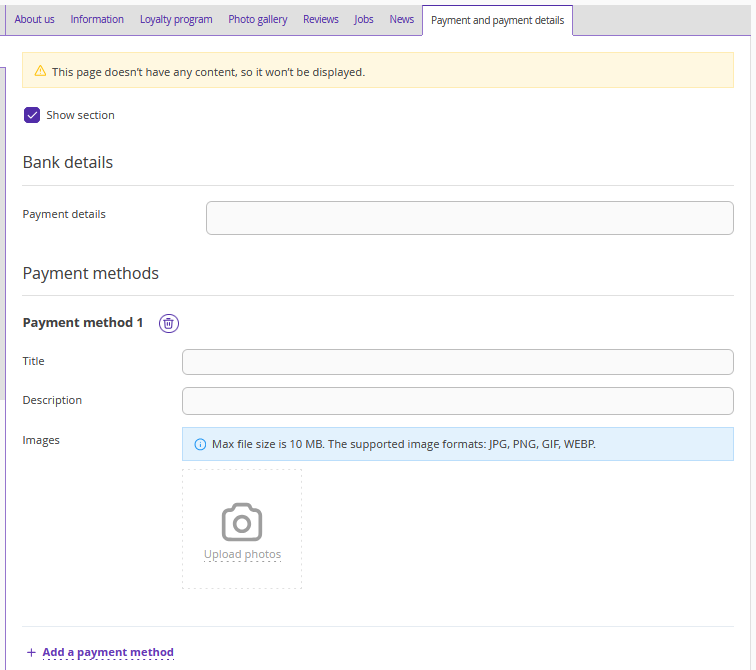The height and width of the screenshot is (670, 756).
Task: Click the Images label
Action: pyautogui.click(x=41, y=440)
